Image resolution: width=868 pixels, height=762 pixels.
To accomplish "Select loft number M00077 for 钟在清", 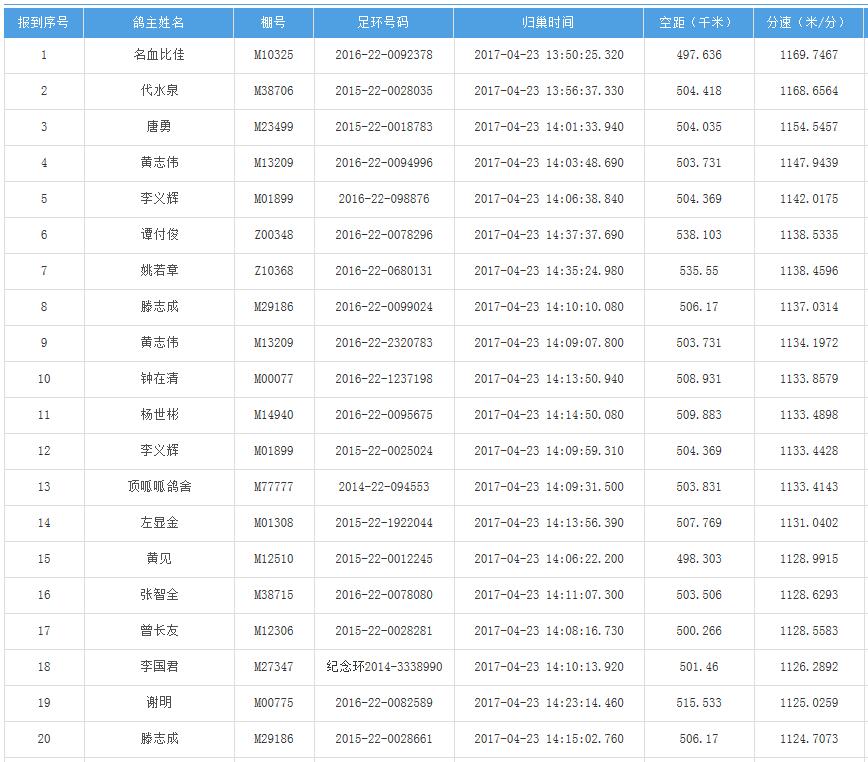I will pyautogui.click(x=273, y=379).
